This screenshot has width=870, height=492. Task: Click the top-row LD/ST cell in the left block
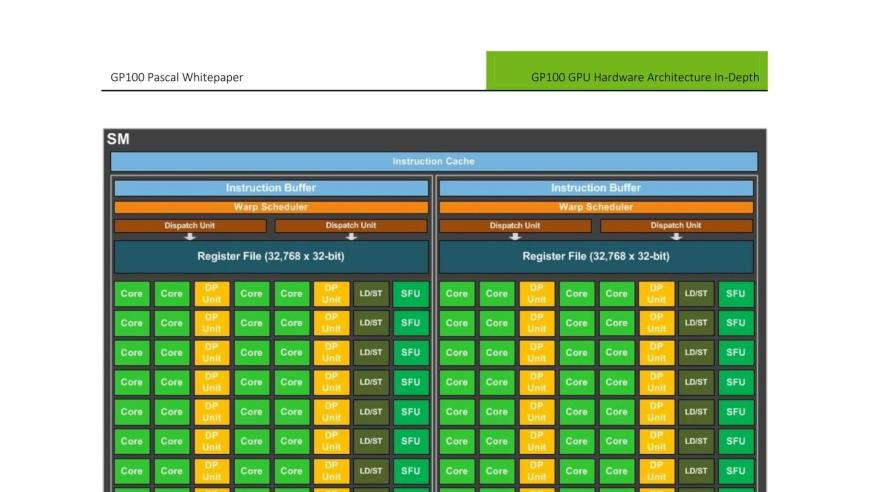click(x=371, y=294)
